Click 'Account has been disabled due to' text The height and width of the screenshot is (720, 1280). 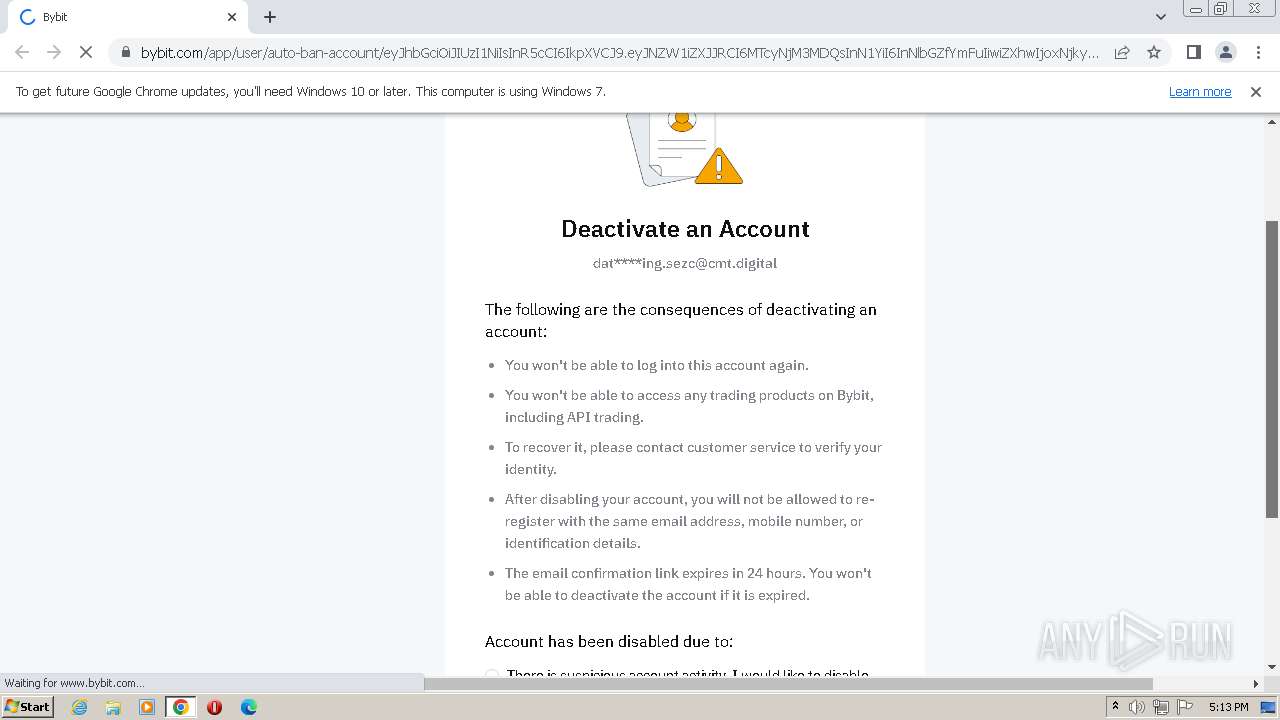click(609, 641)
